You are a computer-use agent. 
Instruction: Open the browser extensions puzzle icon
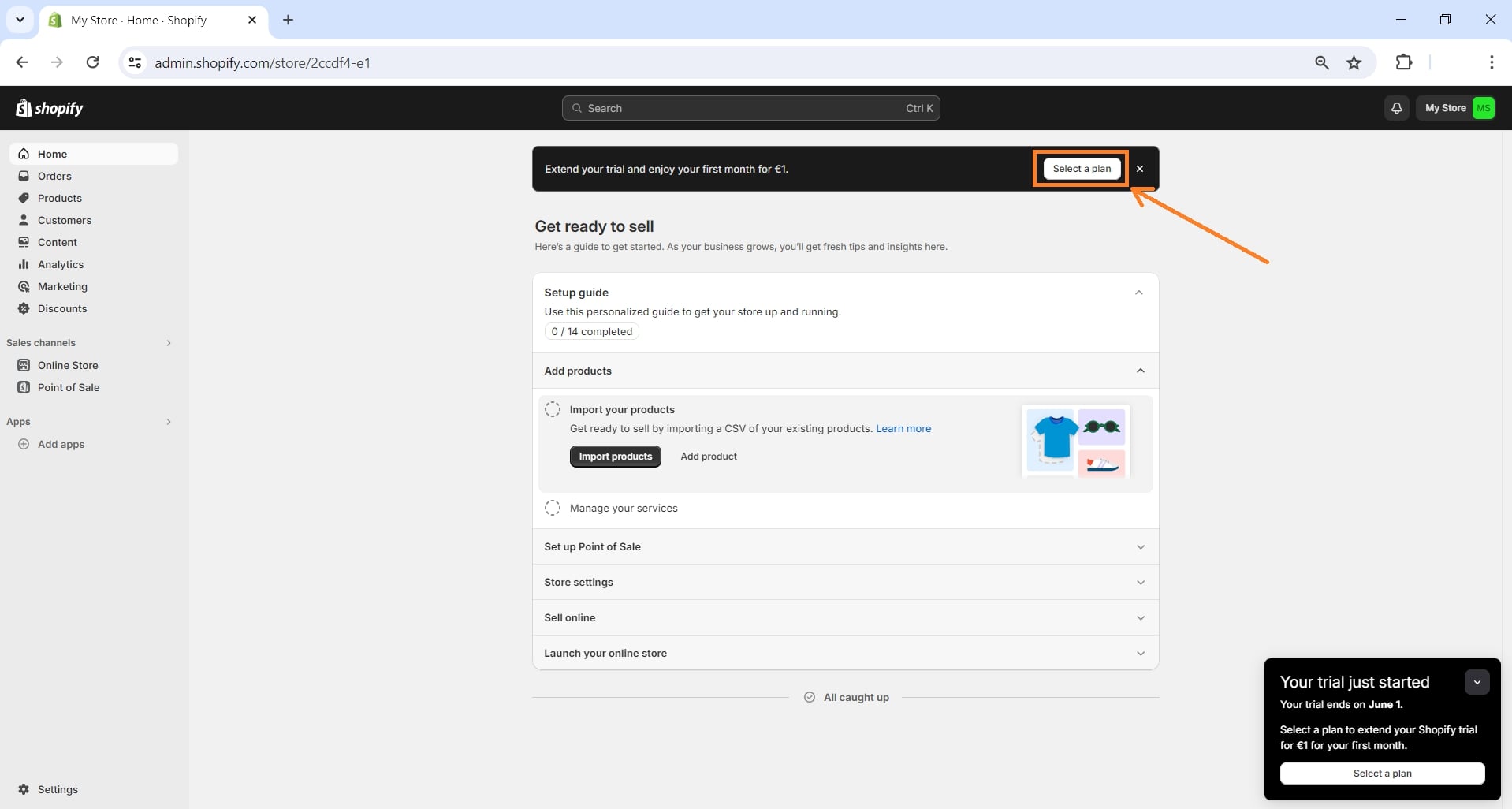1404,62
